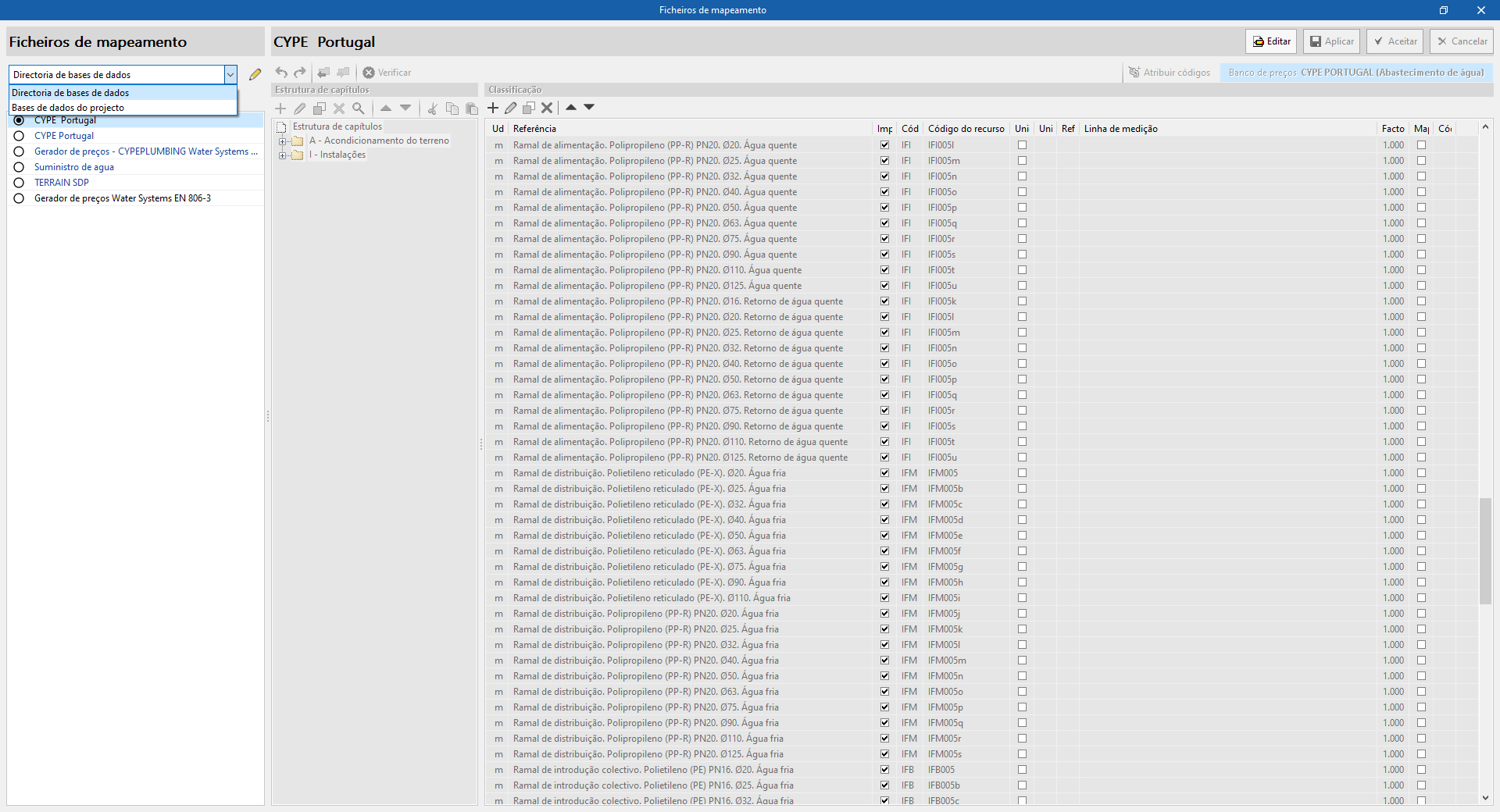Click the Atribuir códigos icon
This screenshot has height=812, width=1500.
point(1134,73)
